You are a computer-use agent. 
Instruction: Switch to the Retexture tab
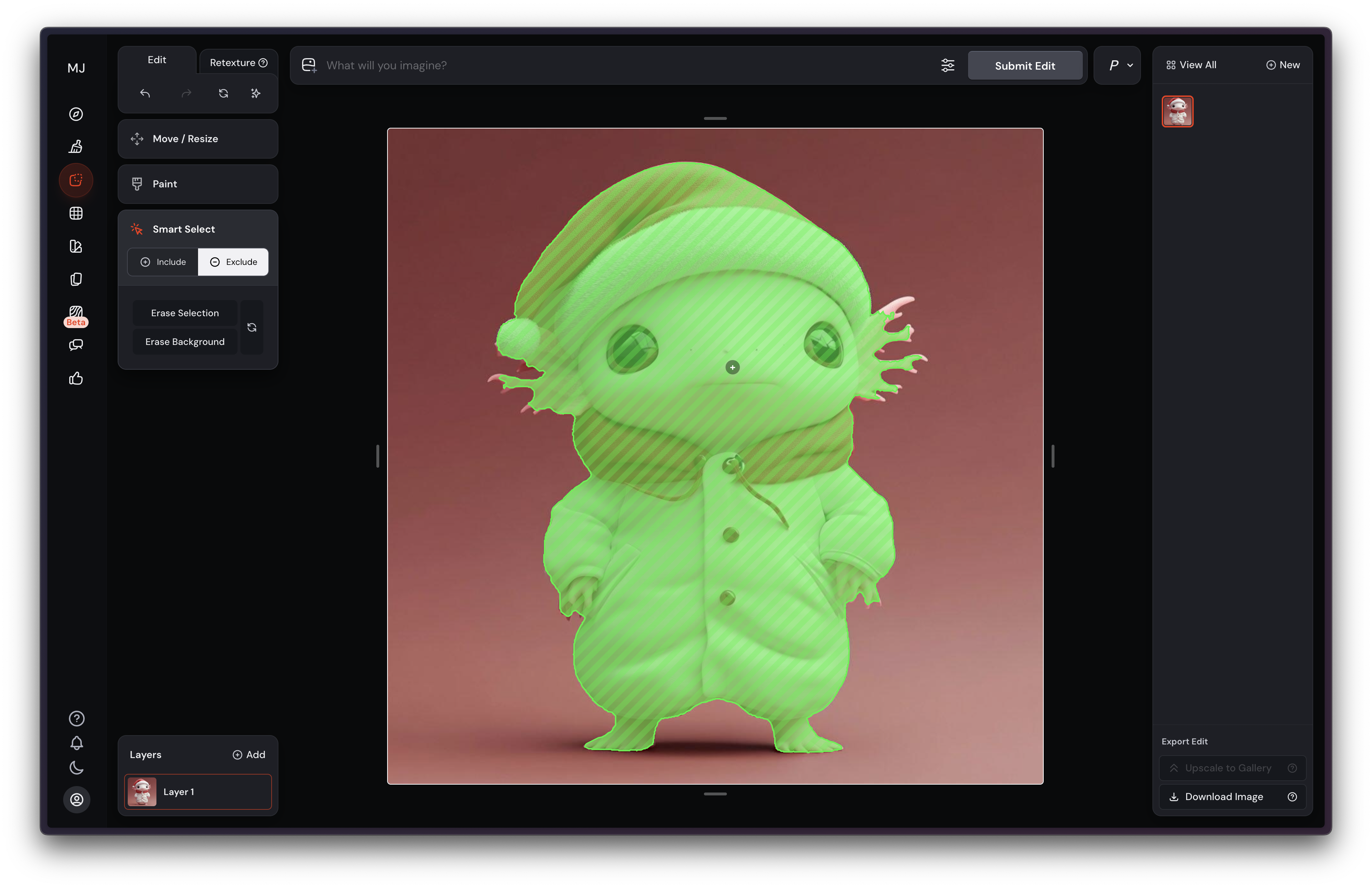[238, 63]
